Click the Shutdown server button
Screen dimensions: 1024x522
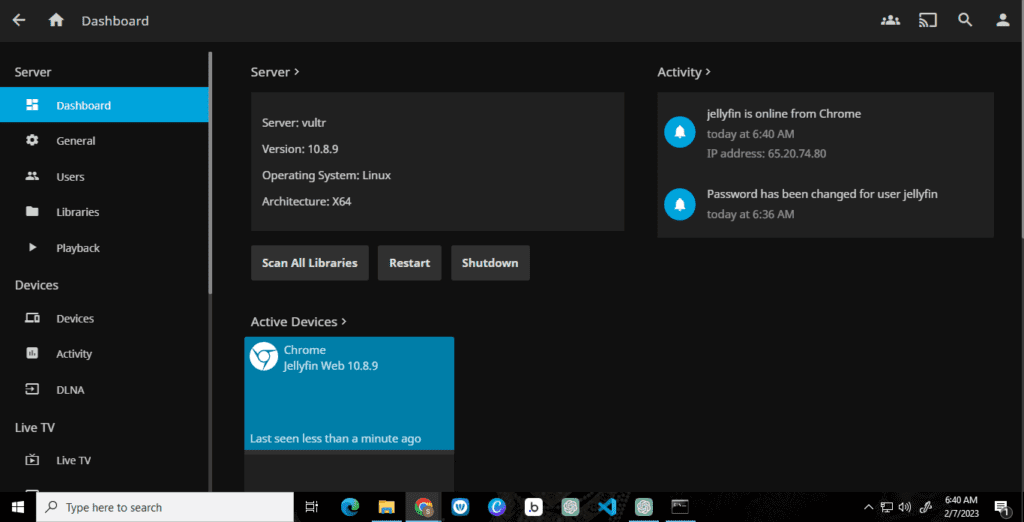pos(490,263)
